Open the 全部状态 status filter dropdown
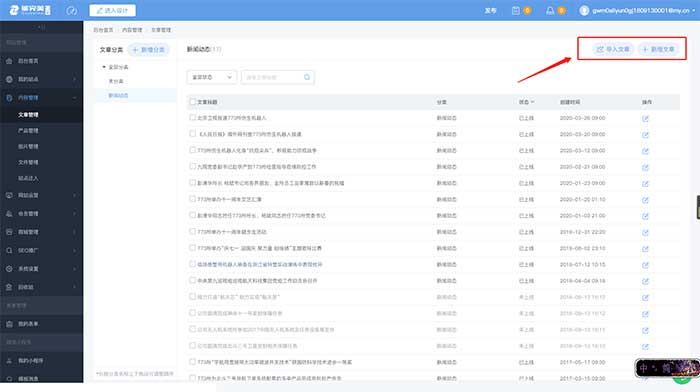Viewport: 700px width, 392px height. tap(212, 77)
